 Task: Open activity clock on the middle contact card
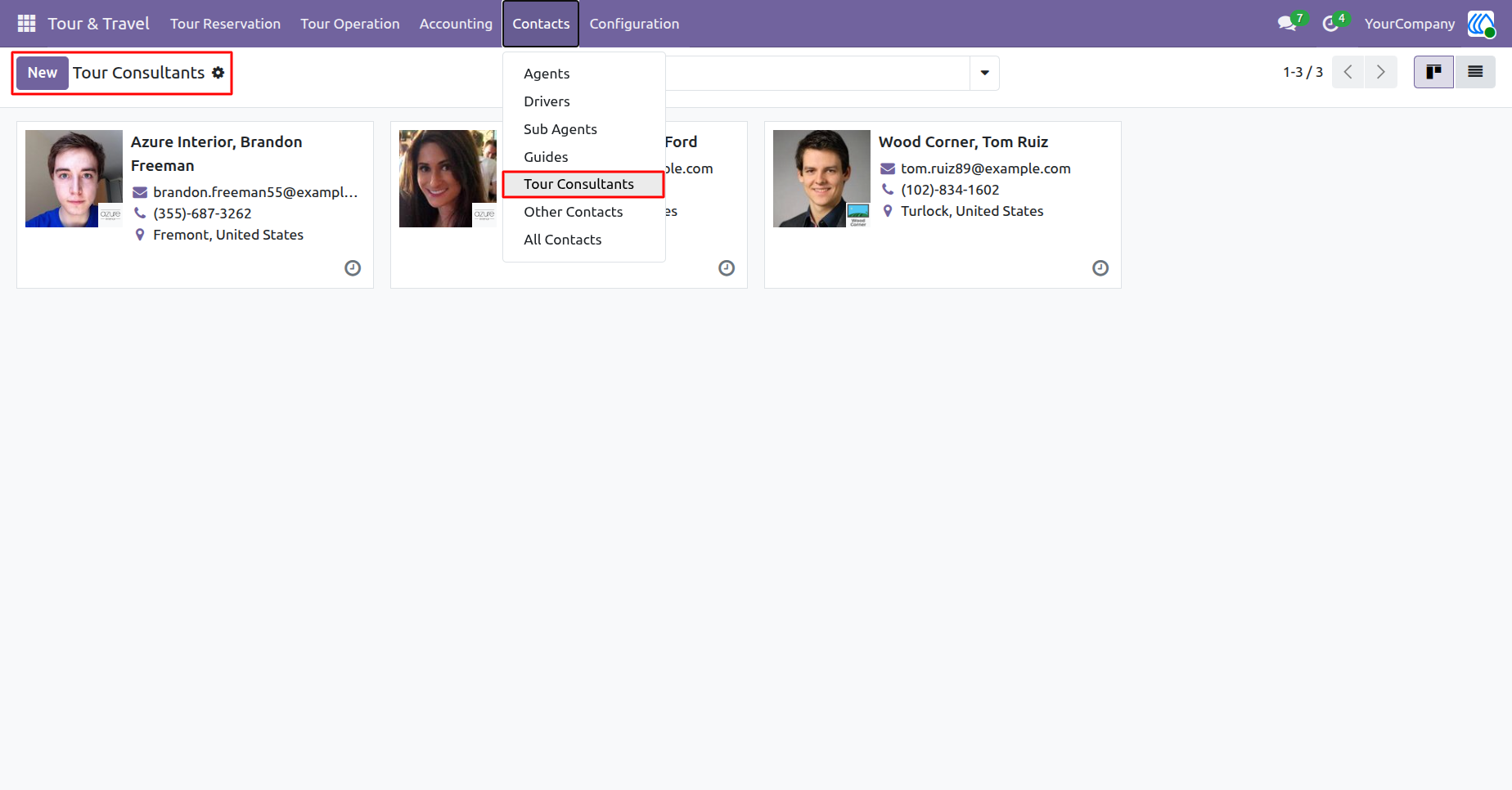point(727,268)
